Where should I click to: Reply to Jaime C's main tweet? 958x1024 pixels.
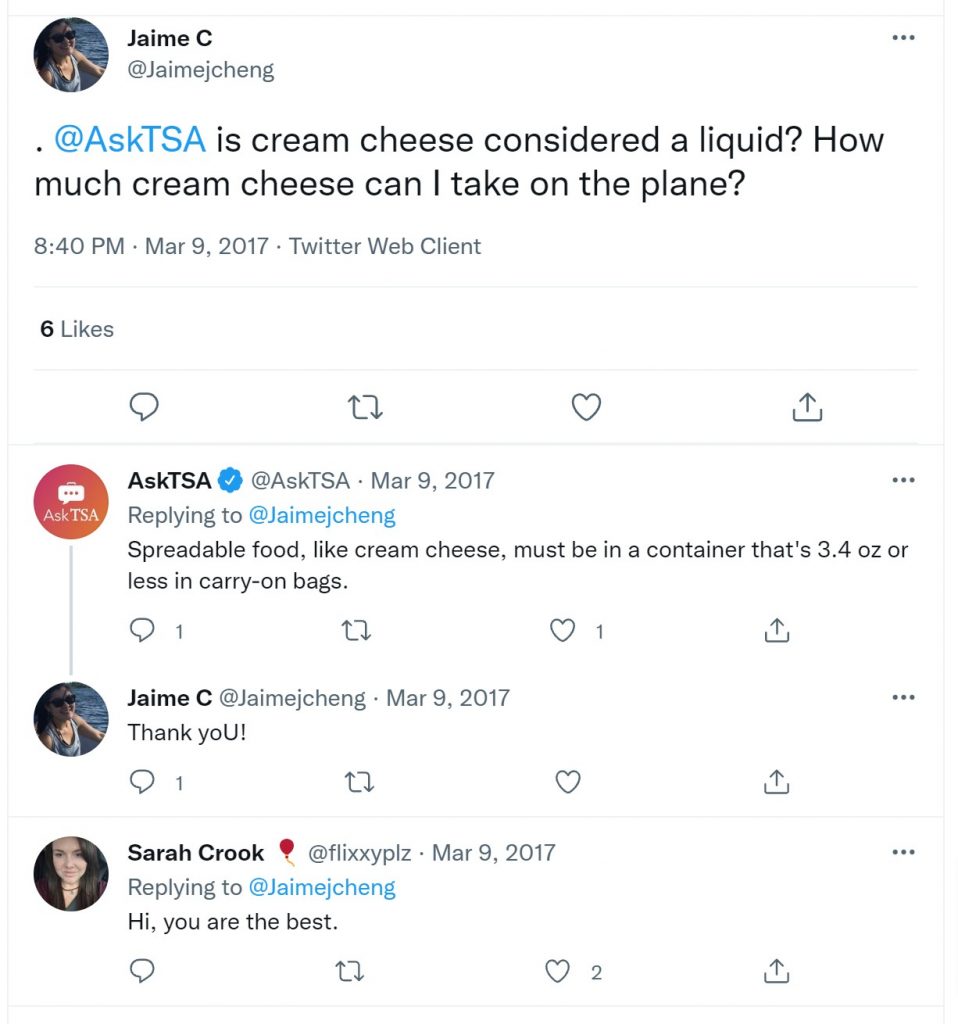click(x=144, y=407)
